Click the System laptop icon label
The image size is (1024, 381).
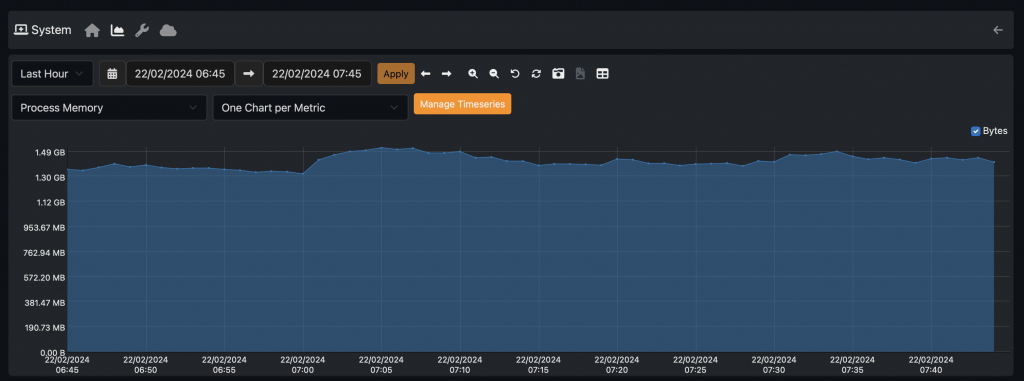(x=43, y=30)
